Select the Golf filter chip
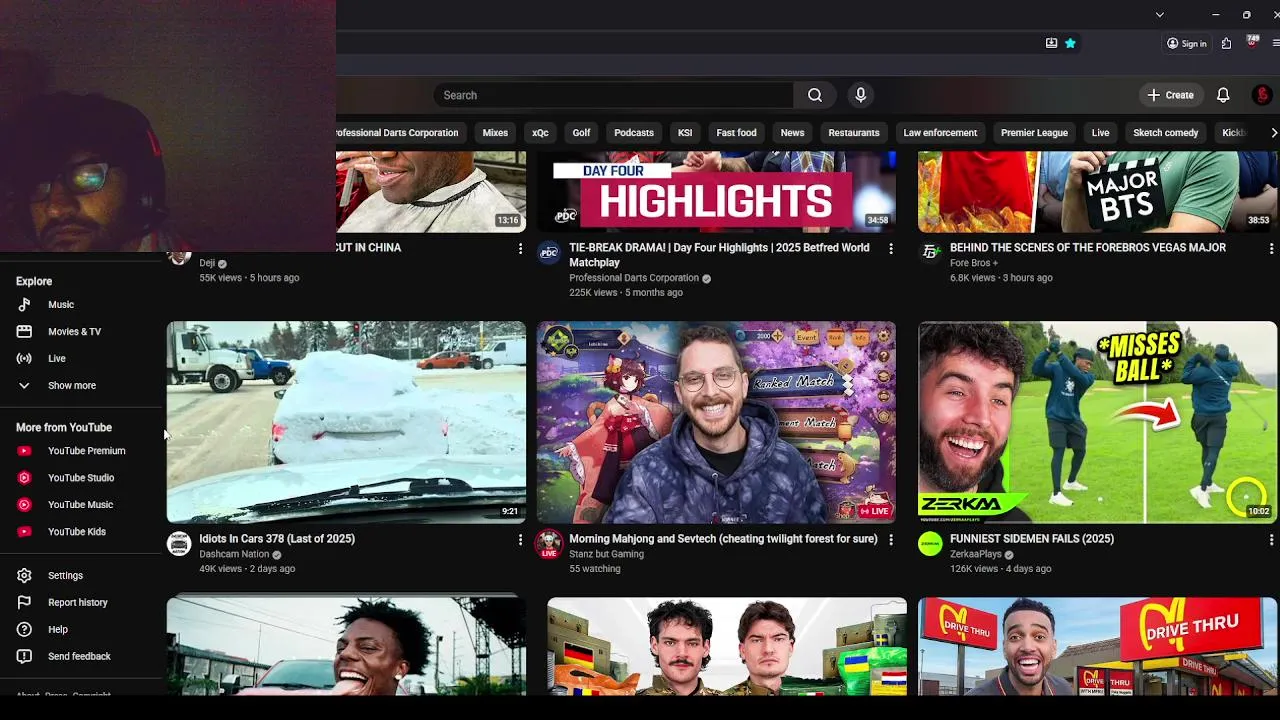Viewport: 1280px width, 720px height. coord(581,133)
